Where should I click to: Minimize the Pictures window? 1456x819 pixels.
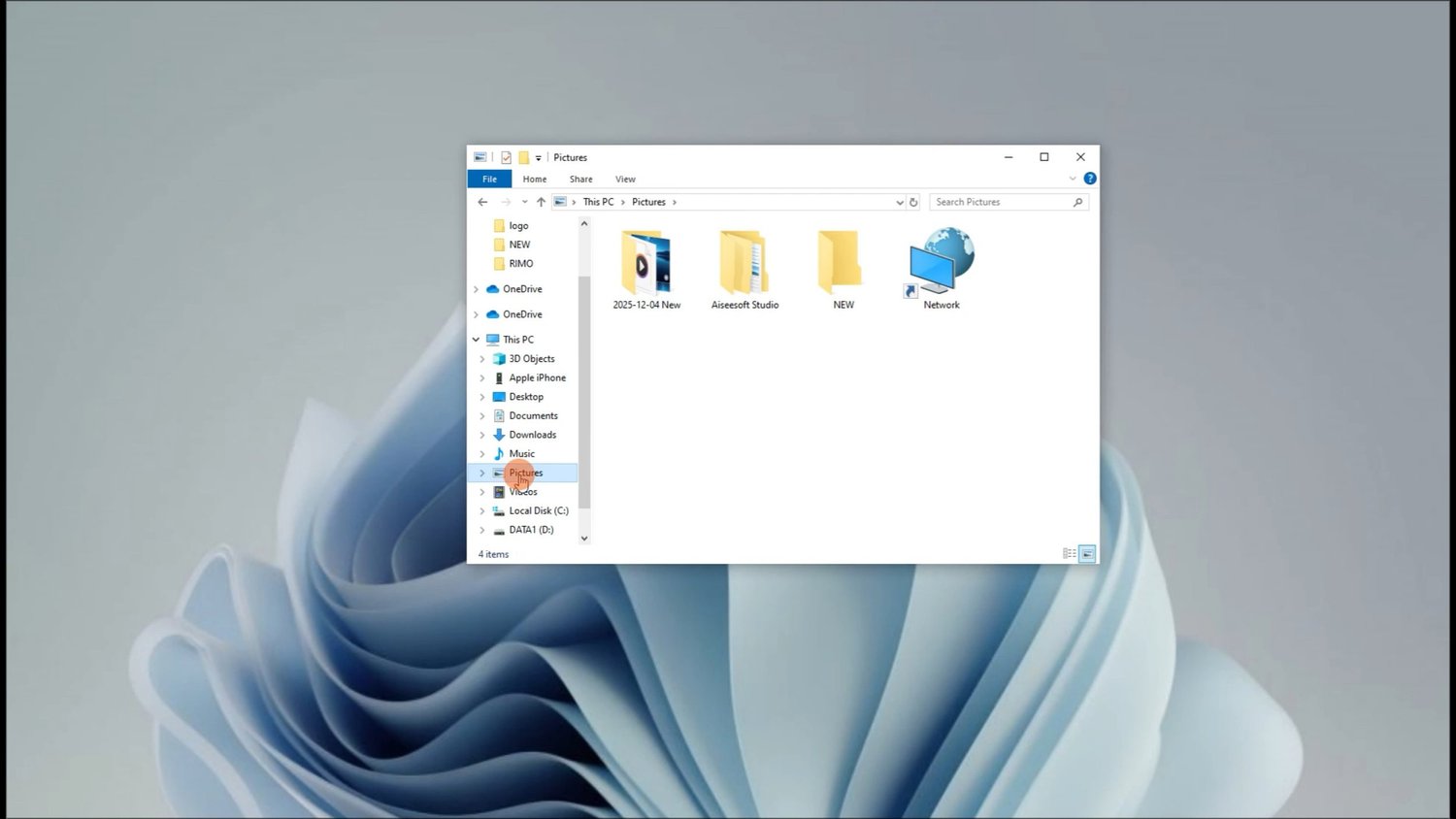click(x=1009, y=157)
